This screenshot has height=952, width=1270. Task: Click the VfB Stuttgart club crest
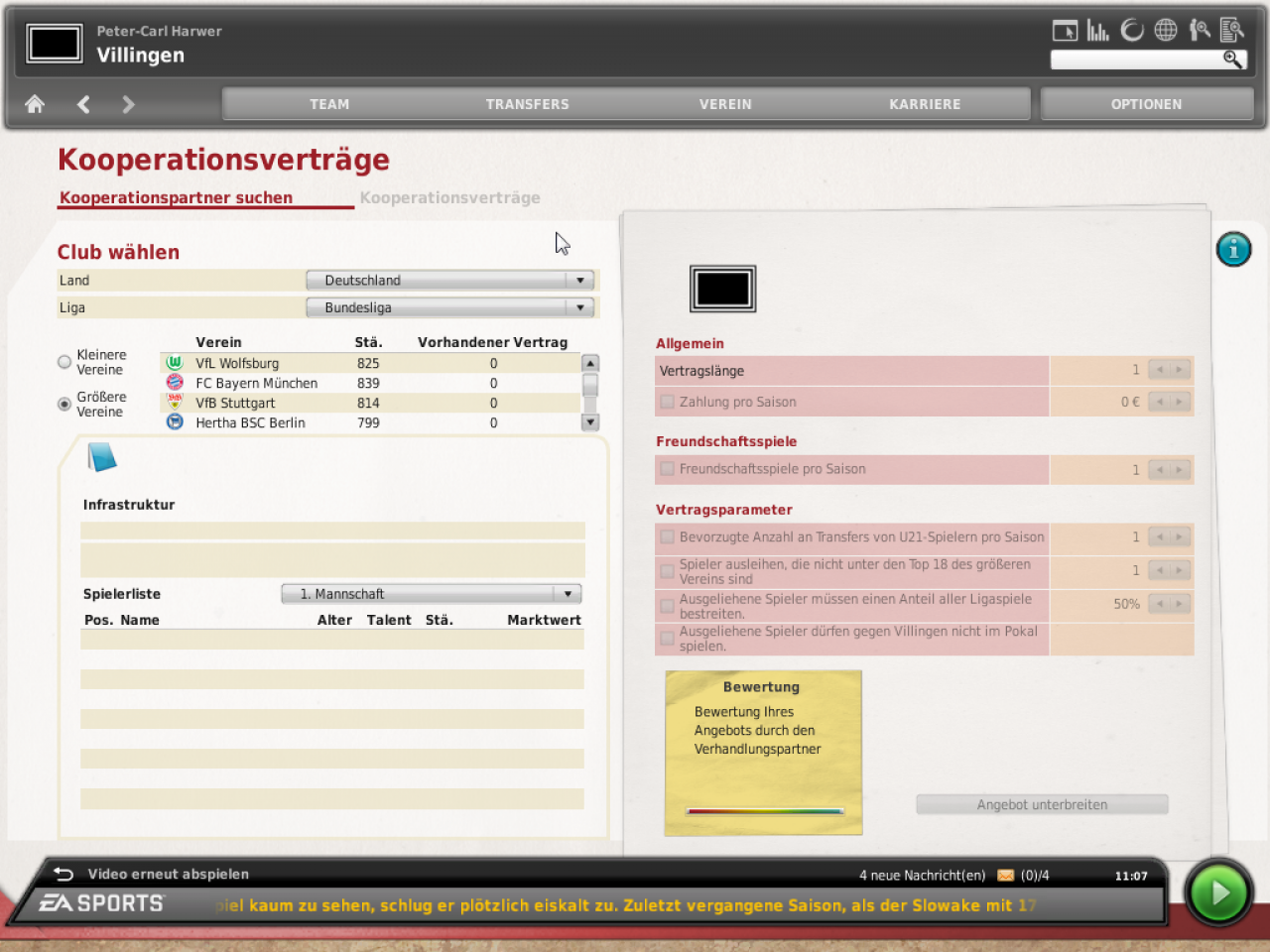(x=175, y=403)
